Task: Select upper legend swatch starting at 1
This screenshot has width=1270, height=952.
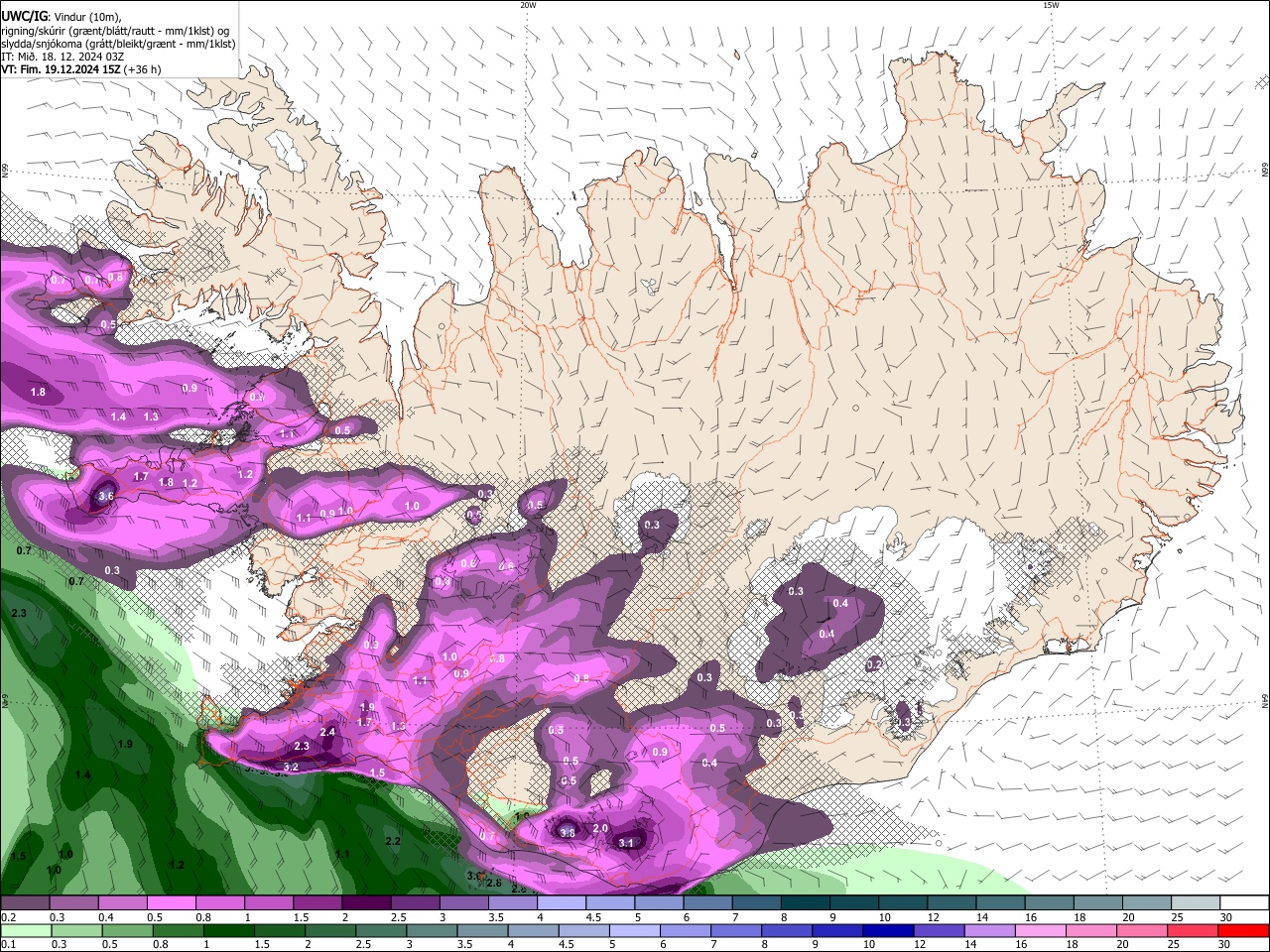Action: click(269, 902)
